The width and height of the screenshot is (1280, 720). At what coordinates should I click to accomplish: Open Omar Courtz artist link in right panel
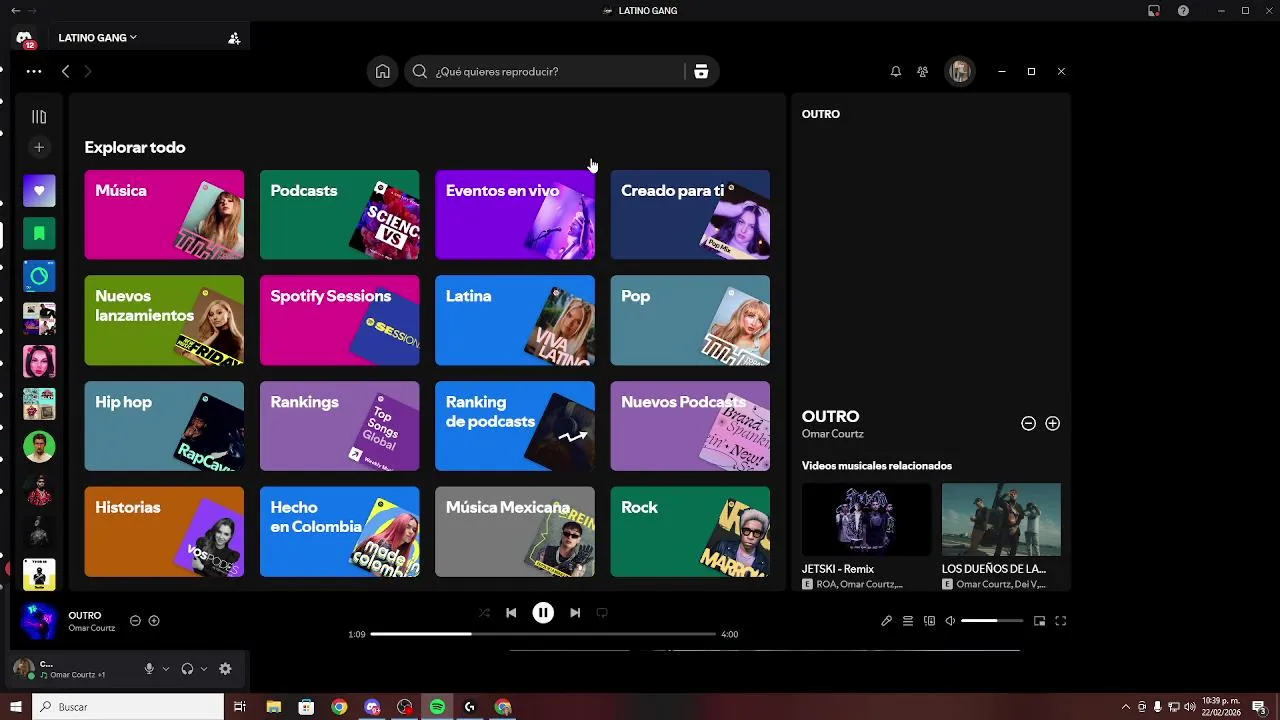(833, 434)
